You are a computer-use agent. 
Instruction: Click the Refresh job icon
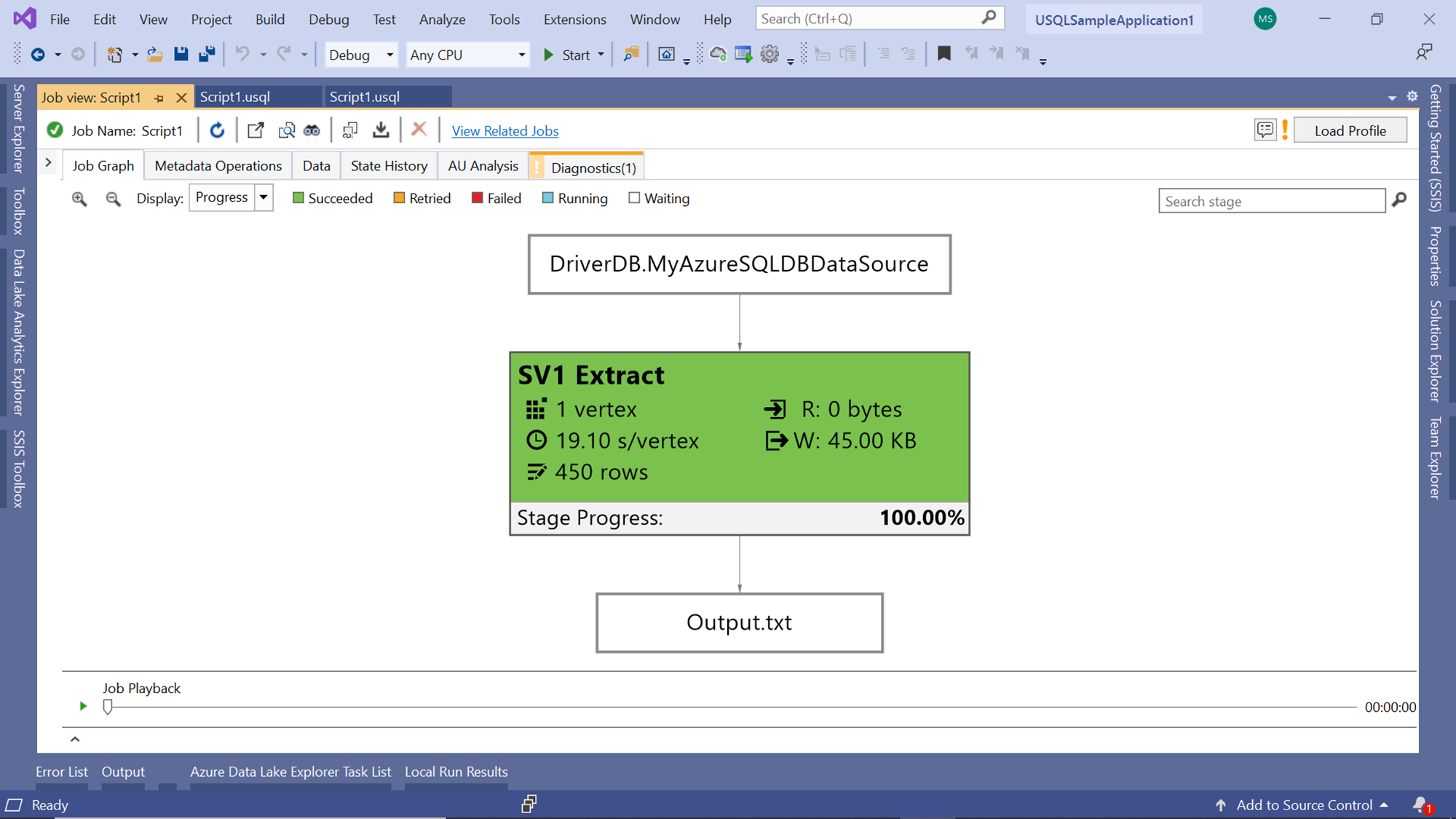217,130
